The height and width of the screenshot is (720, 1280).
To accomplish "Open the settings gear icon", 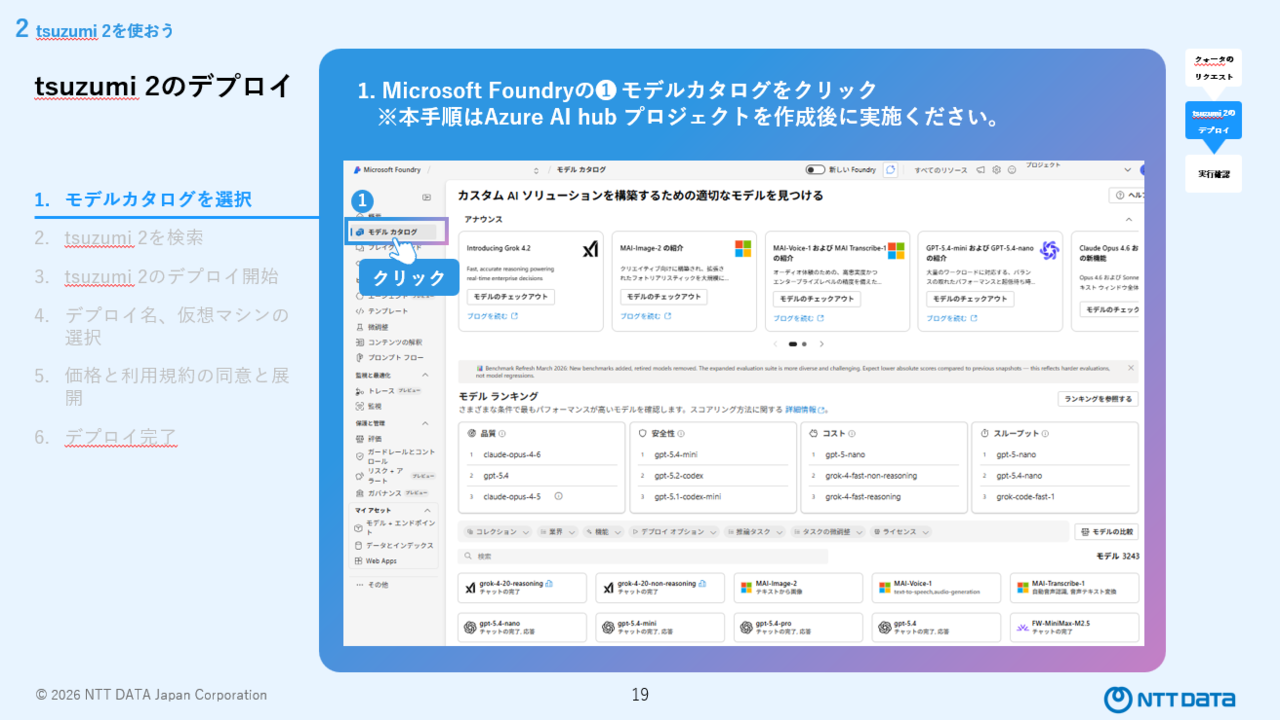I will (996, 170).
